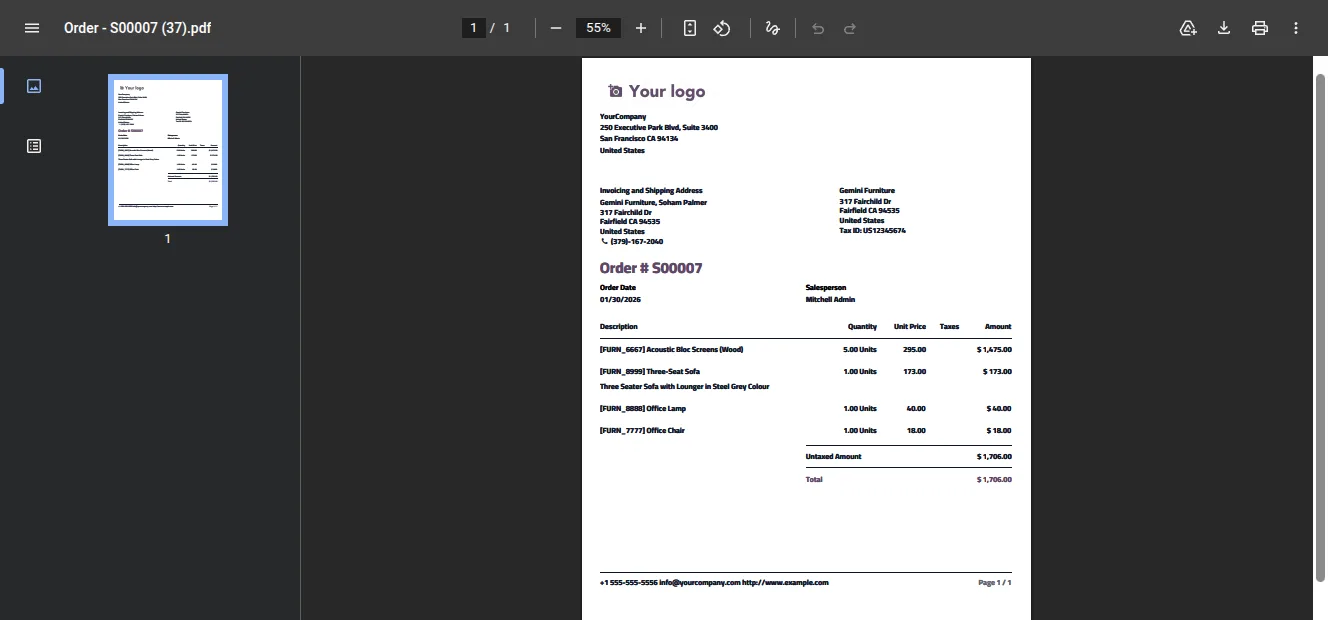Click the 01/30/2026 order date
Screen dimensions: 1328x620
pos(618,300)
